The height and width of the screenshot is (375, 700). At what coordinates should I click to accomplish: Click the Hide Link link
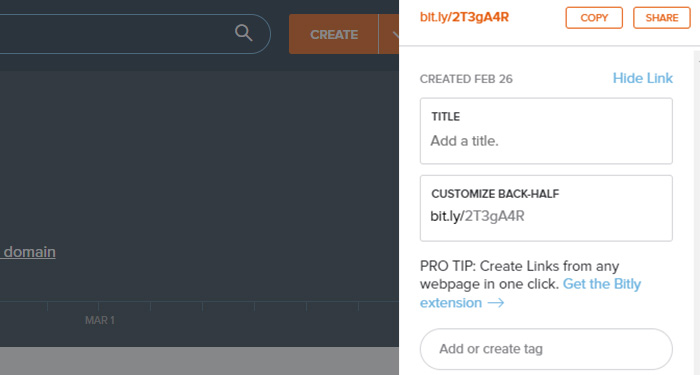642,78
